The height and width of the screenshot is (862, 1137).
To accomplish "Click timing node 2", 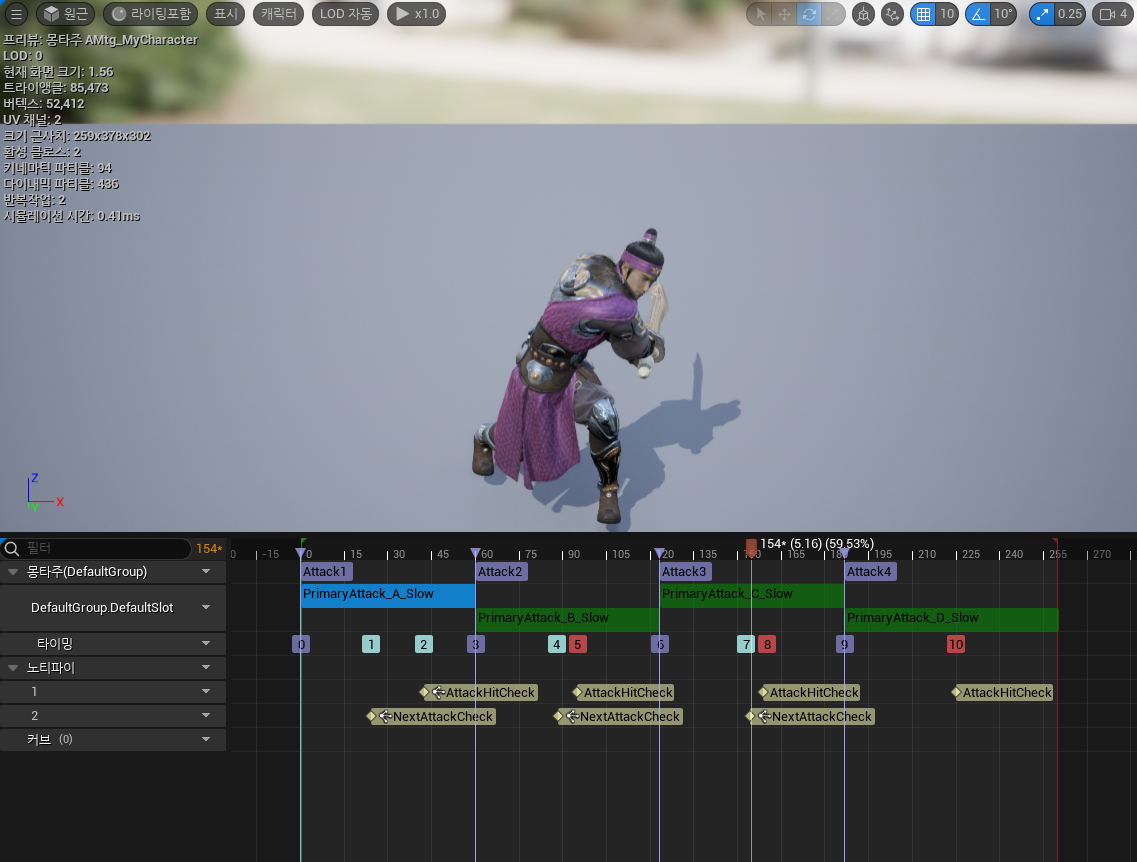I will tap(423, 644).
